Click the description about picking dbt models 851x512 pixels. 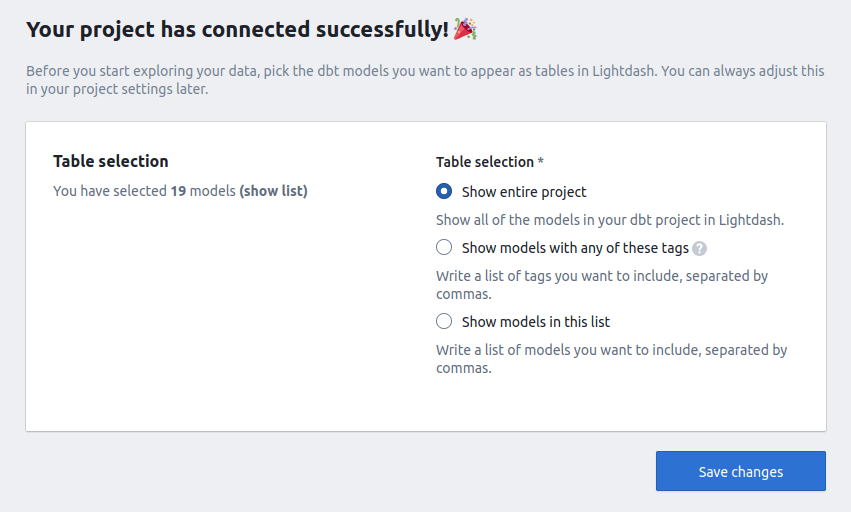425,80
